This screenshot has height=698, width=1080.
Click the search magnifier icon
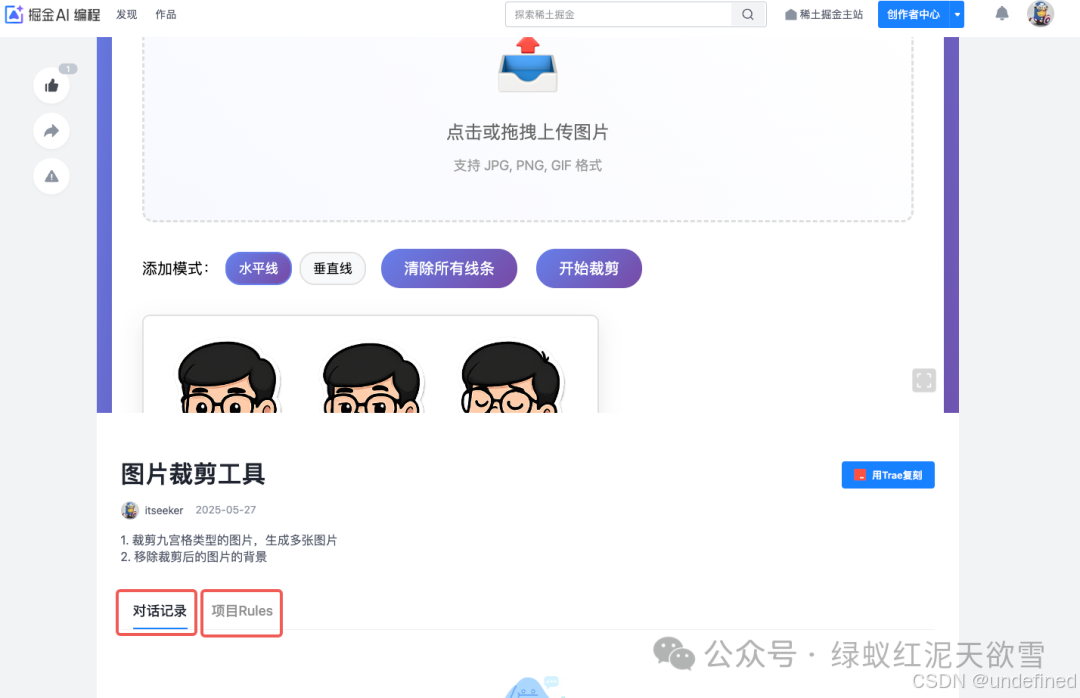[x=748, y=14]
